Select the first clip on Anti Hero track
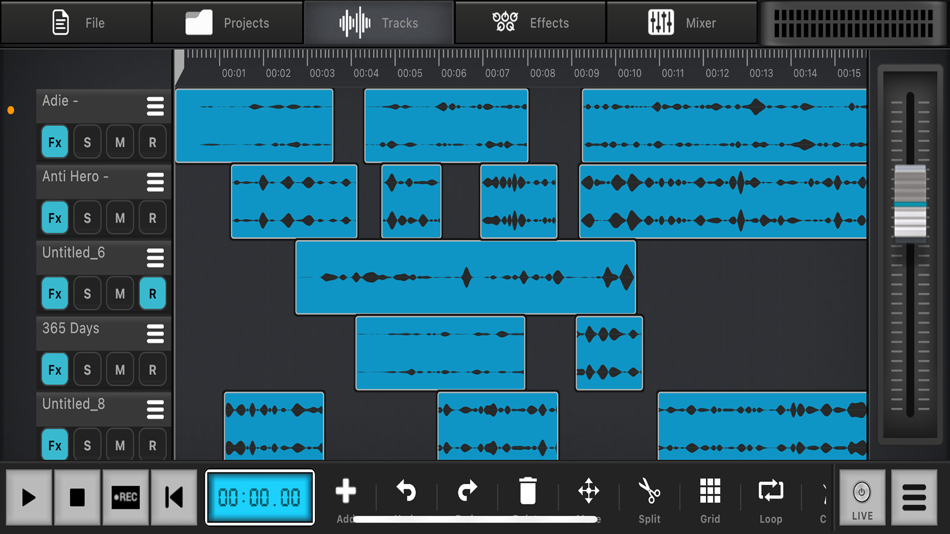 (x=294, y=201)
